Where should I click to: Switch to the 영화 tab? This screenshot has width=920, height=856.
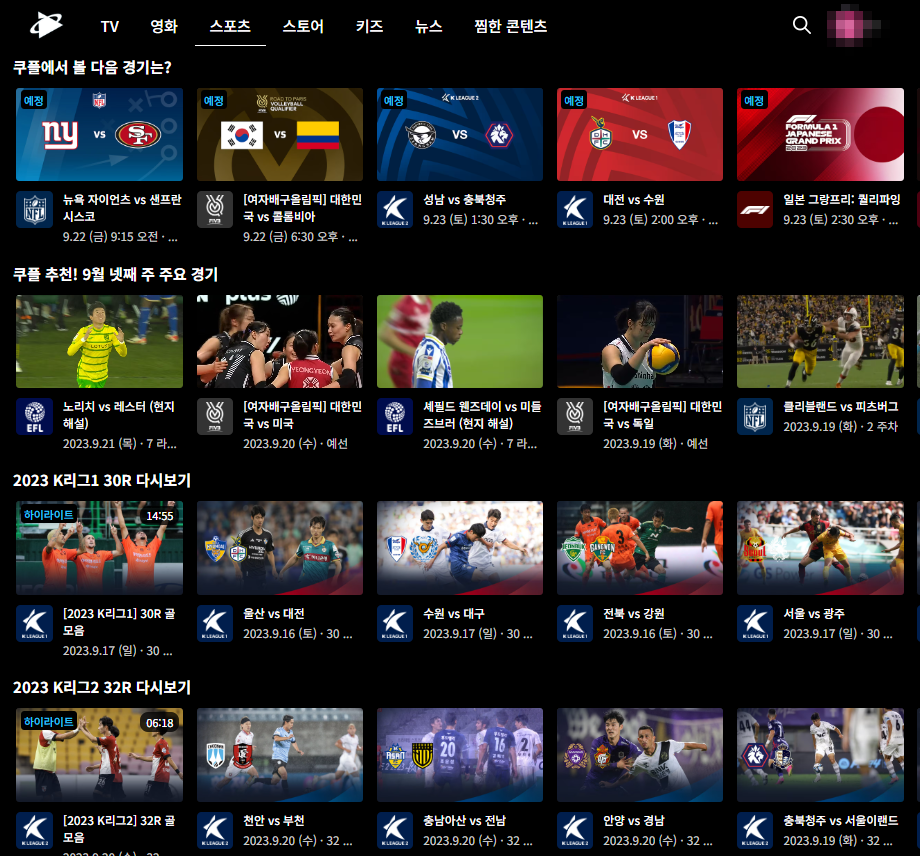(x=164, y=26)
